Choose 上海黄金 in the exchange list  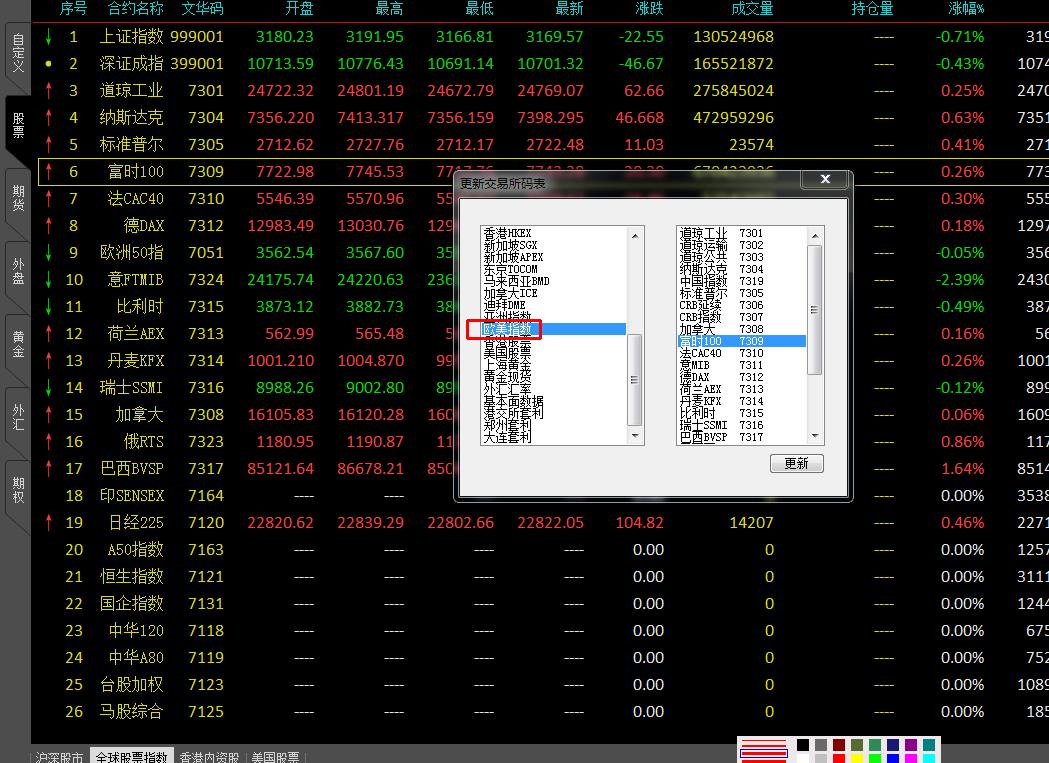click(x=507, y=365)
